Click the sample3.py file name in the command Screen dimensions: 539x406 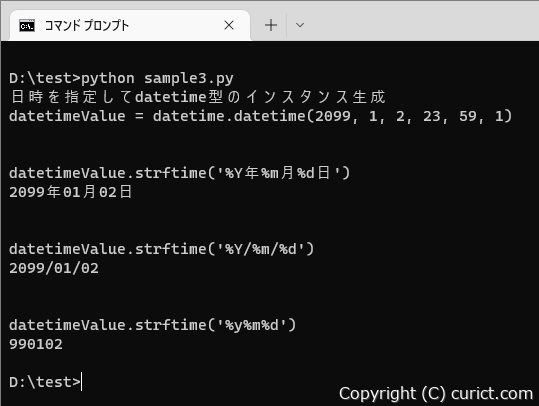coord(189,79)
